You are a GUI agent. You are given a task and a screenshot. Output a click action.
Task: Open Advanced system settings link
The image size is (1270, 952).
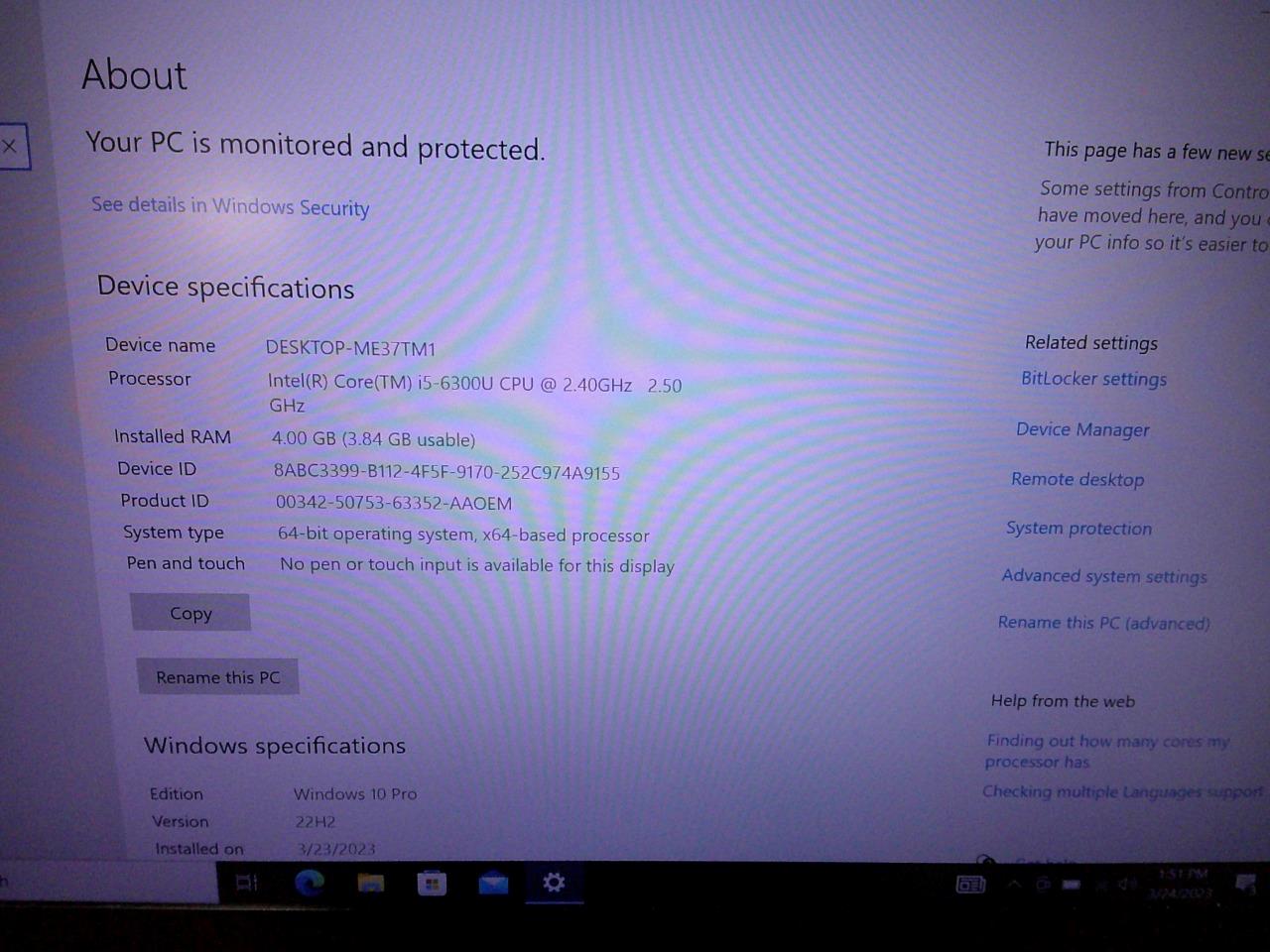click(x=1104, y=576)
